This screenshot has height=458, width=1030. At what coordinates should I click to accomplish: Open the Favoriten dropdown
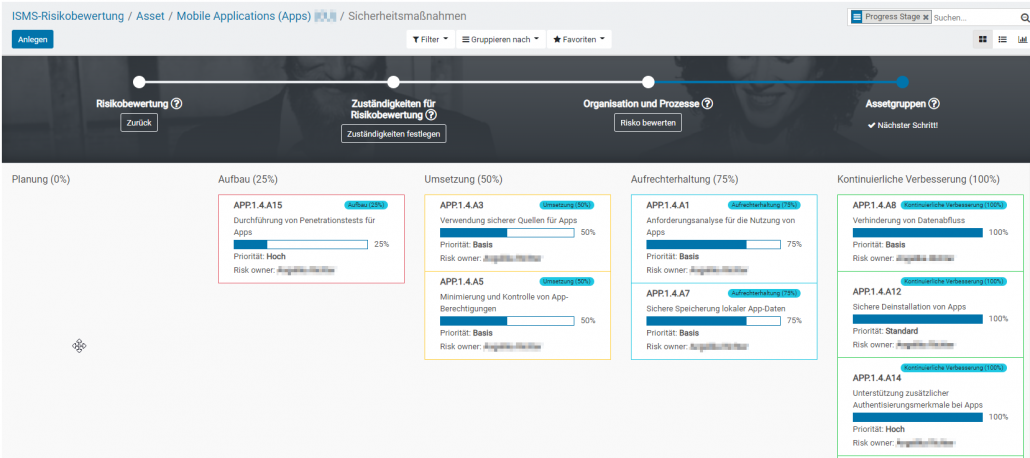click(x=579, y=39)
